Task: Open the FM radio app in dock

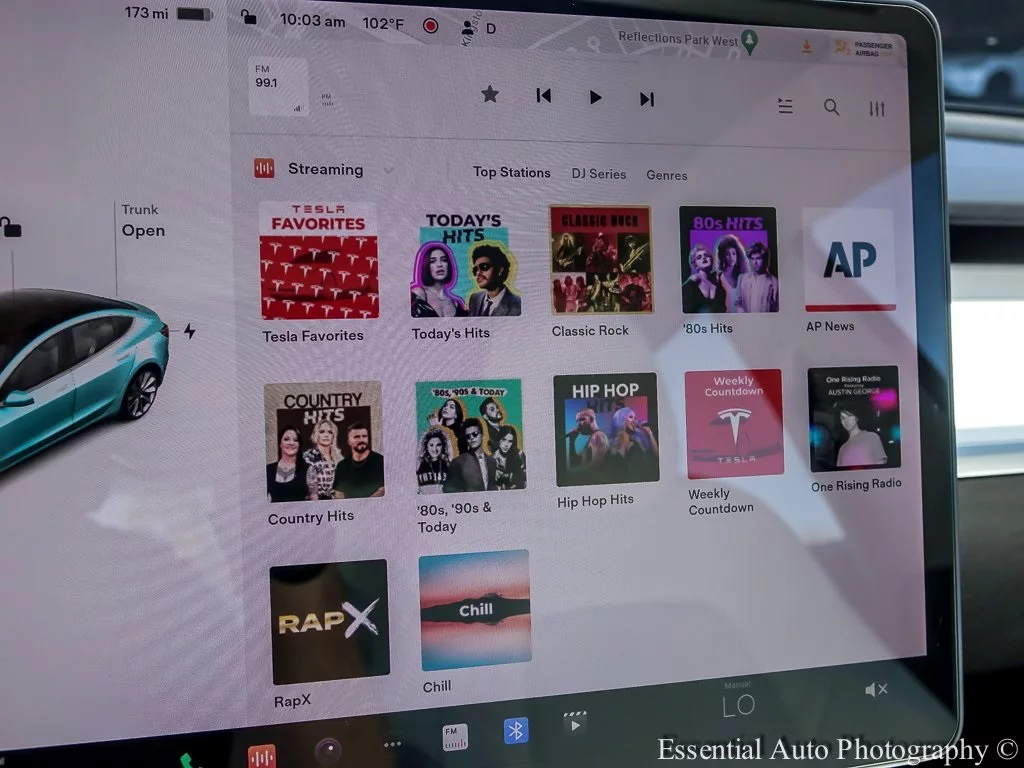Action: 455,738
